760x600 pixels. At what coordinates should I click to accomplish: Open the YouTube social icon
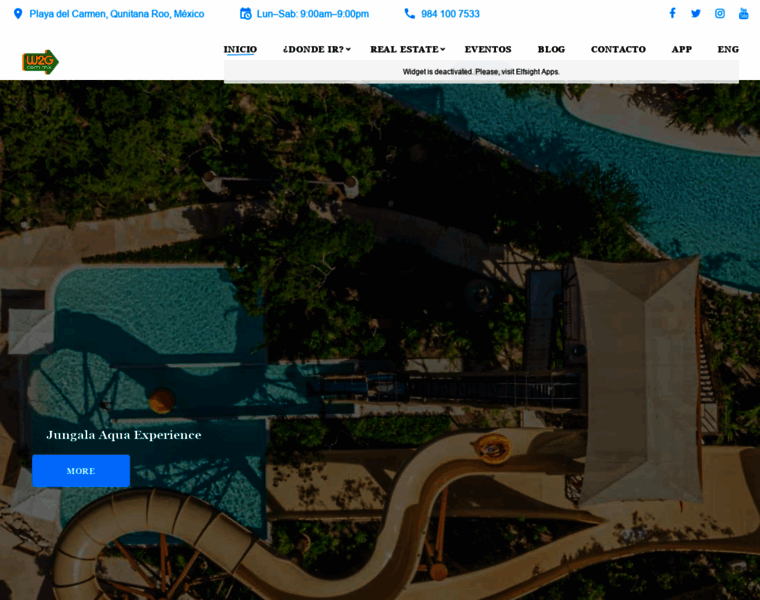[x=743, y=13]
